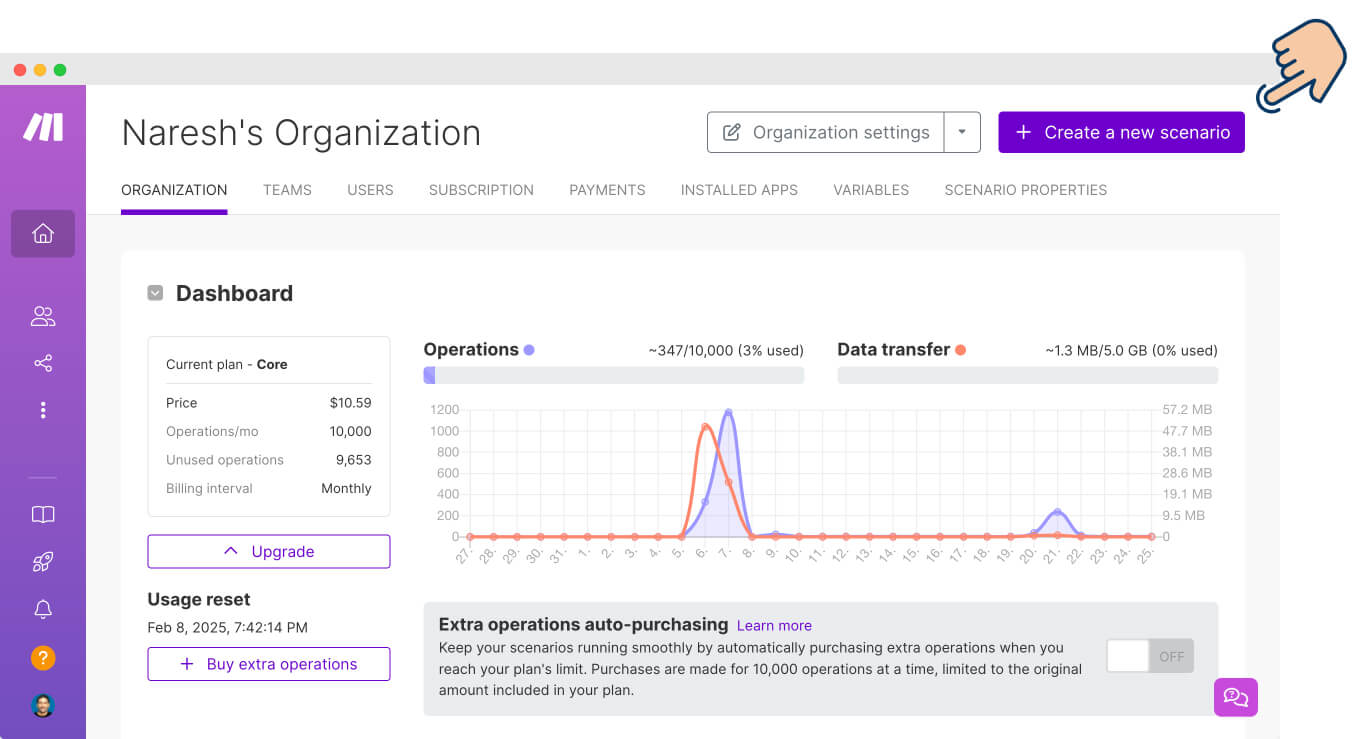
Task: Open the Home dashboard from the sidebar
Action: tap(42, 233)
